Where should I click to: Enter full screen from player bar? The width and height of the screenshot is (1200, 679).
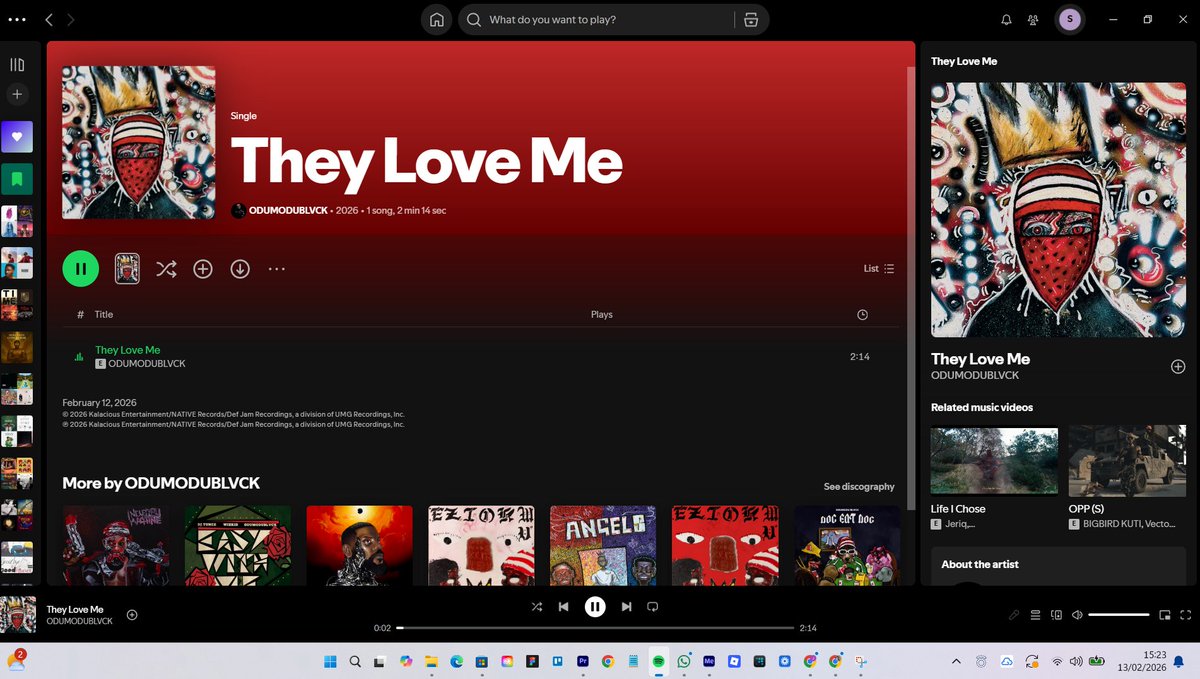(1185, 615)
